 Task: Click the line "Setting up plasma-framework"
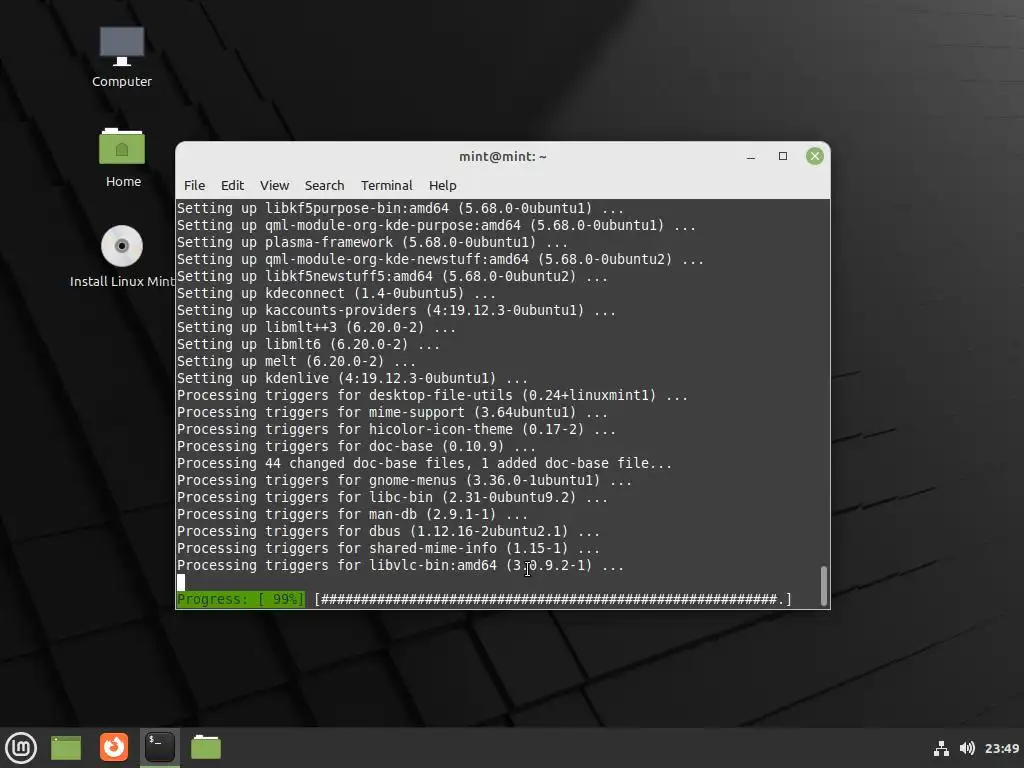(372, 242)
